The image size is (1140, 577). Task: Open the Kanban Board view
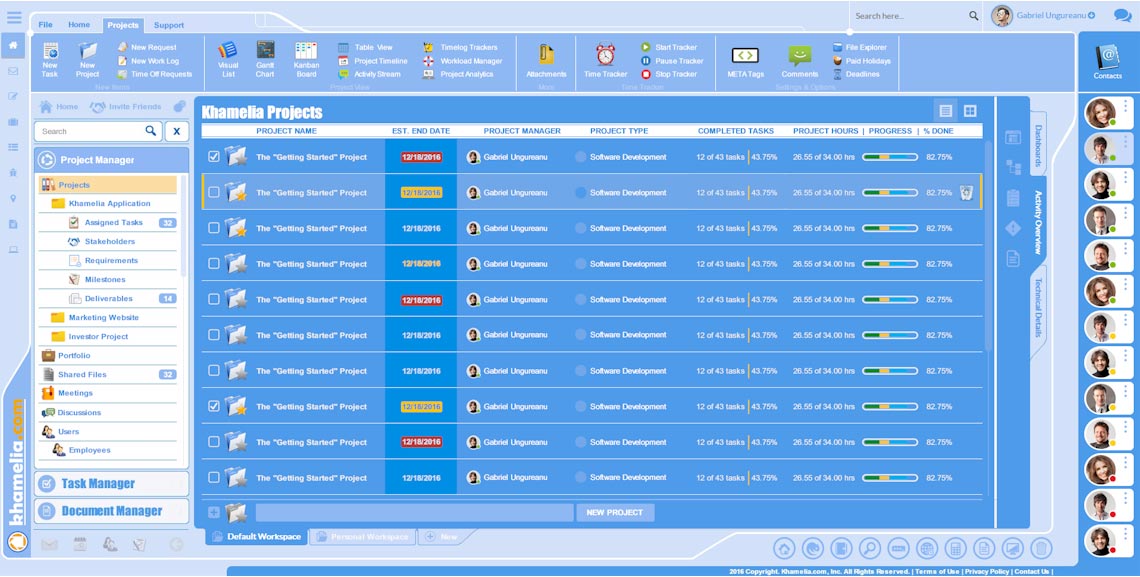[306, 59]
